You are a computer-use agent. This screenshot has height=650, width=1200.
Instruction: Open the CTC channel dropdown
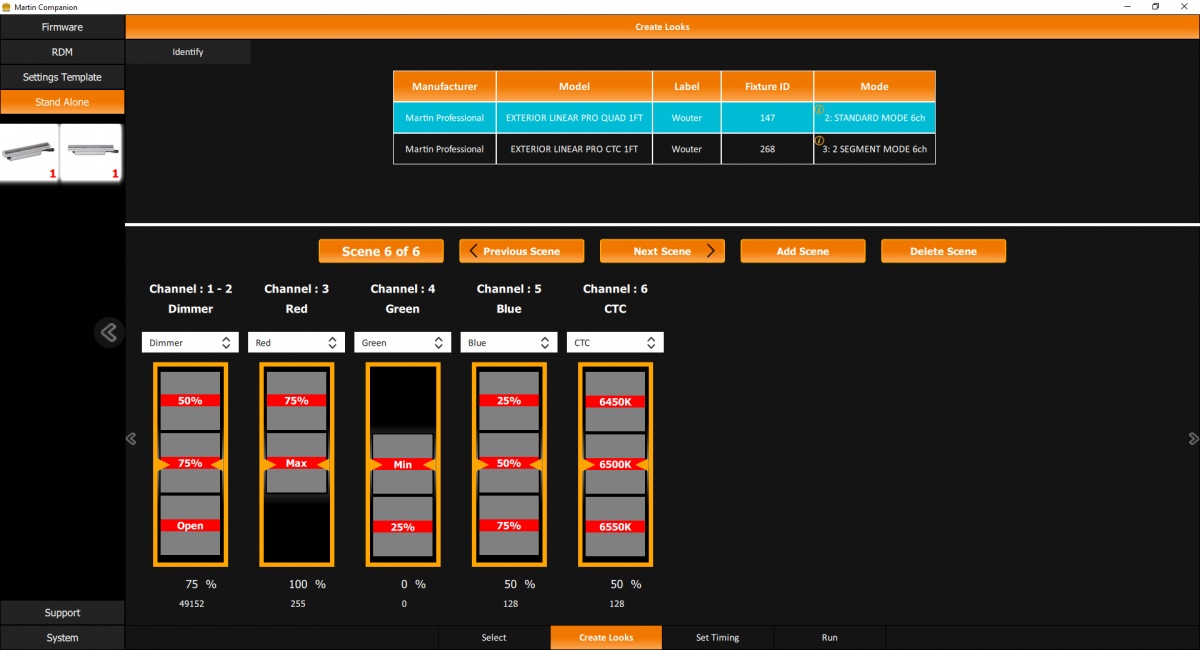615,343
